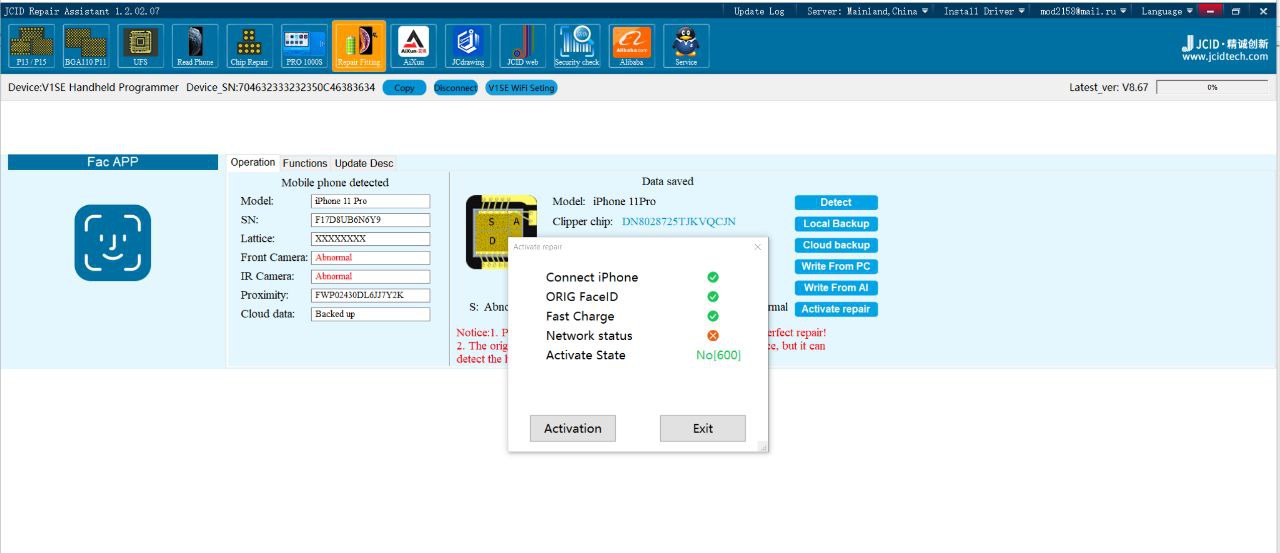This screenshot has width=1280, height=553.
Task: Click the Front Camera Abnormal field
Action: tap(370, 258)
